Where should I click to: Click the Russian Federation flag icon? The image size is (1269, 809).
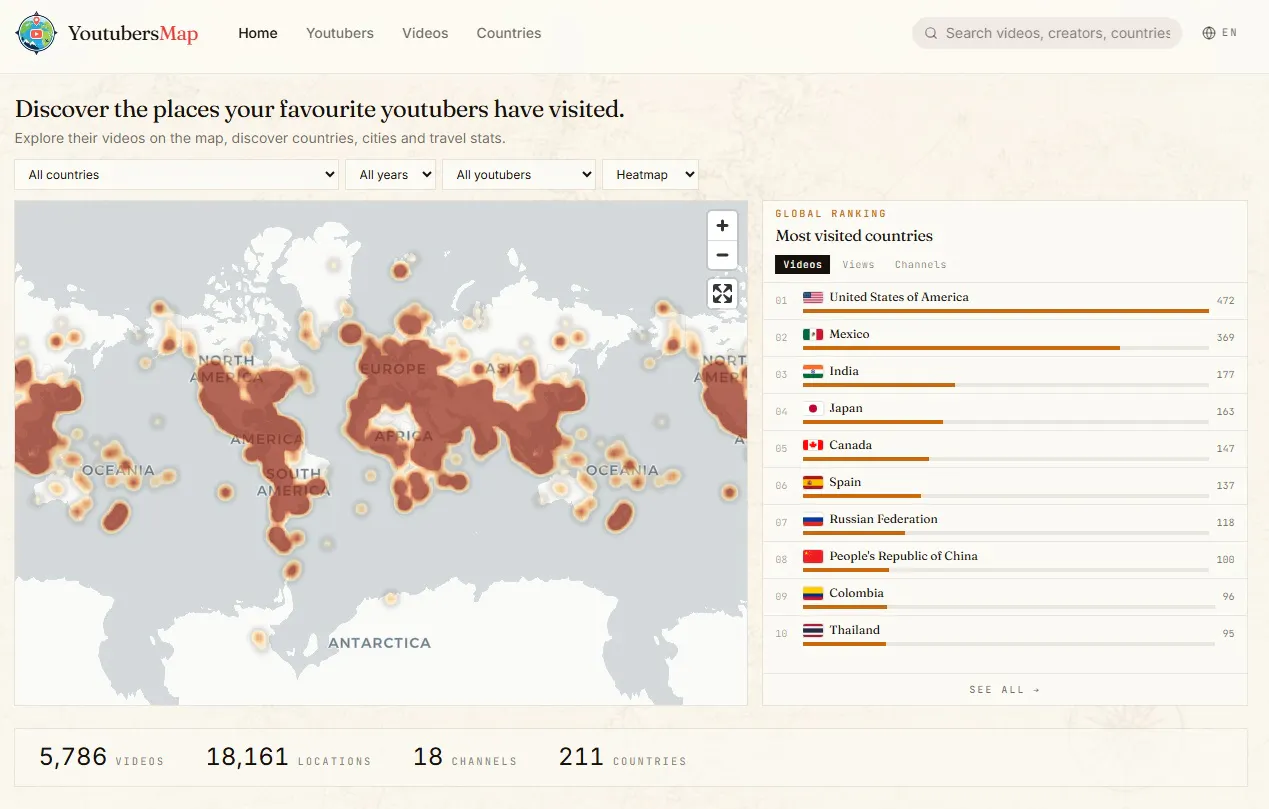pyautogui.click(x=813, y=519)
